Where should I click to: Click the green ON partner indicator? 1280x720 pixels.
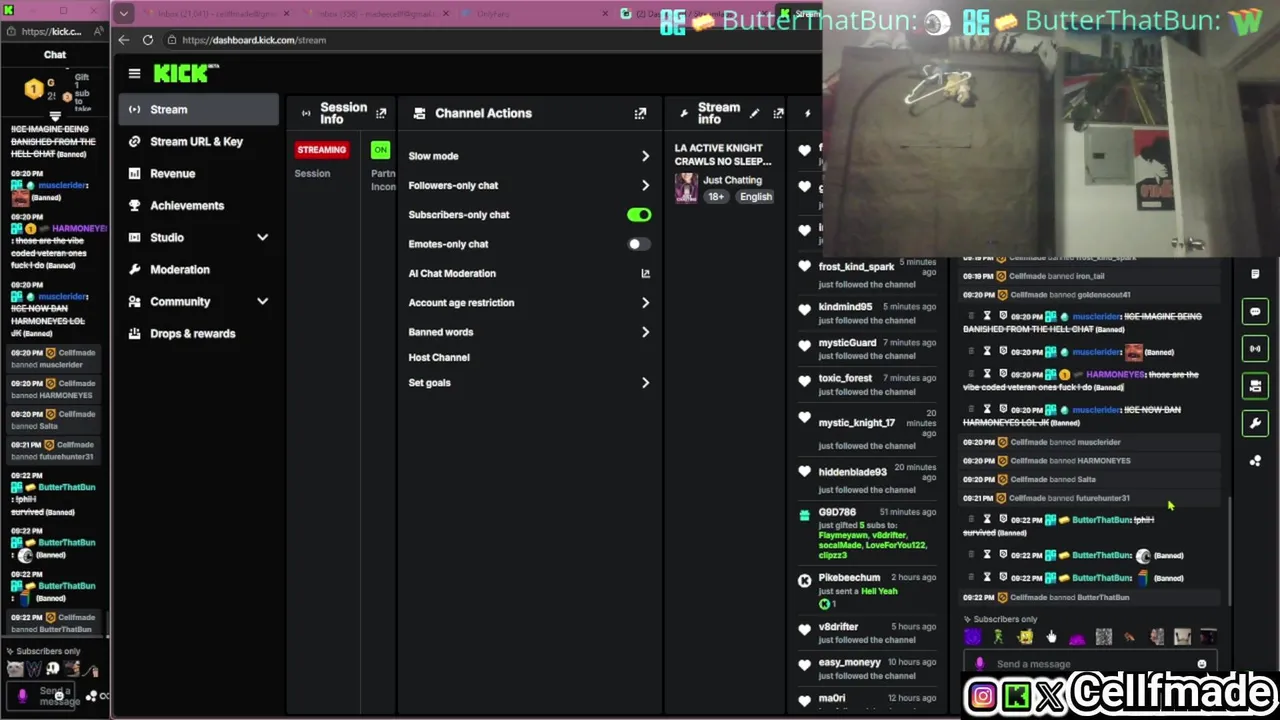tap(380, 150)
